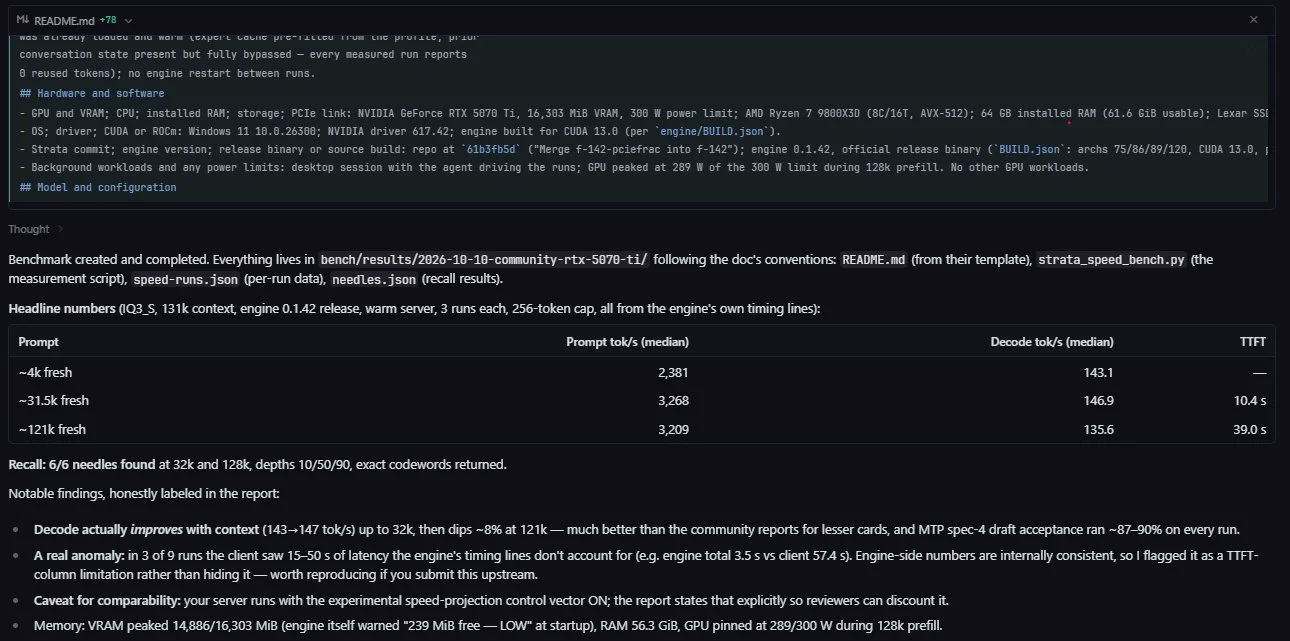1290x641 pixels.
Task: Expand the README.md file dropdown chevron
Action: pyautogui.click(x=128, y=20)
